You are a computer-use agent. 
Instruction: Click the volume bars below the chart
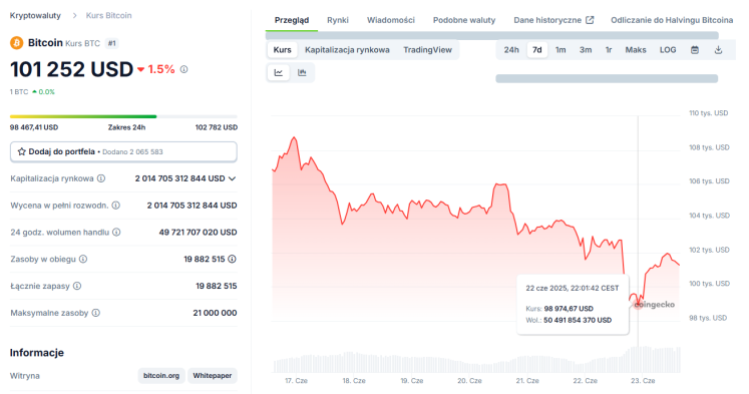tap(477, 361)
